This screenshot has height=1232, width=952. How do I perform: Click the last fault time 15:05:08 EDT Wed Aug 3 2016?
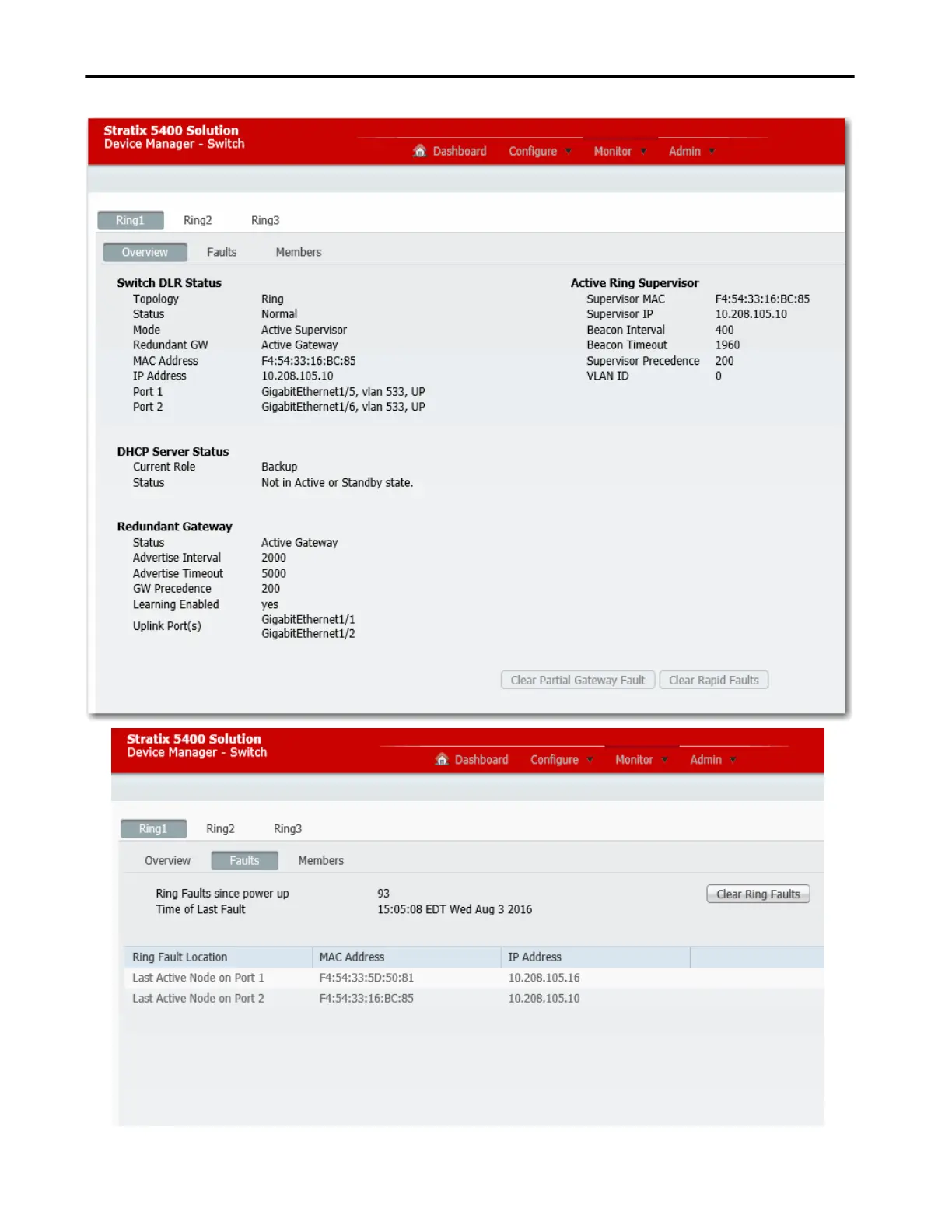pos(455,909)
